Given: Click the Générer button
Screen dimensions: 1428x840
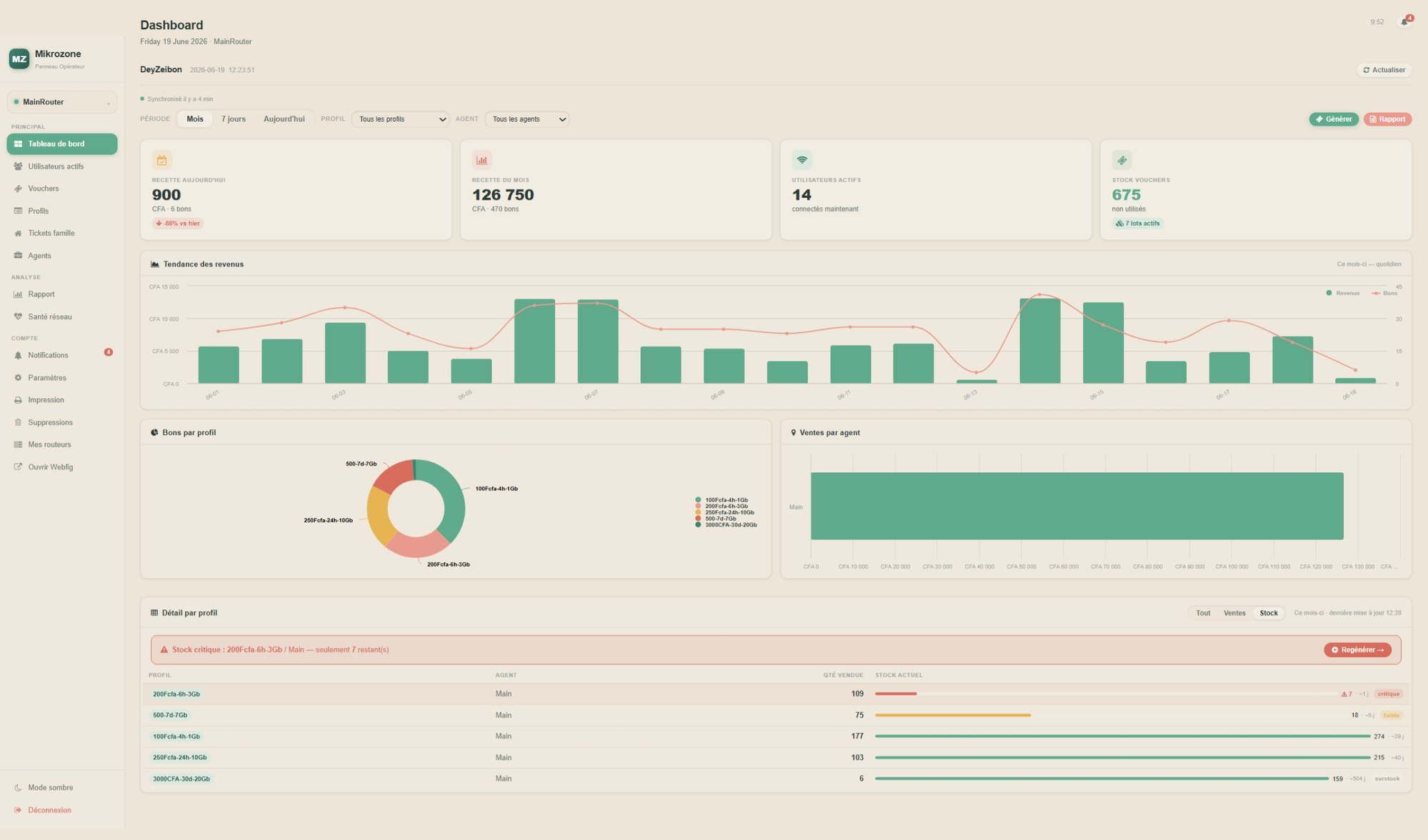Looking at the screenshot, I should click(1334, 119).
